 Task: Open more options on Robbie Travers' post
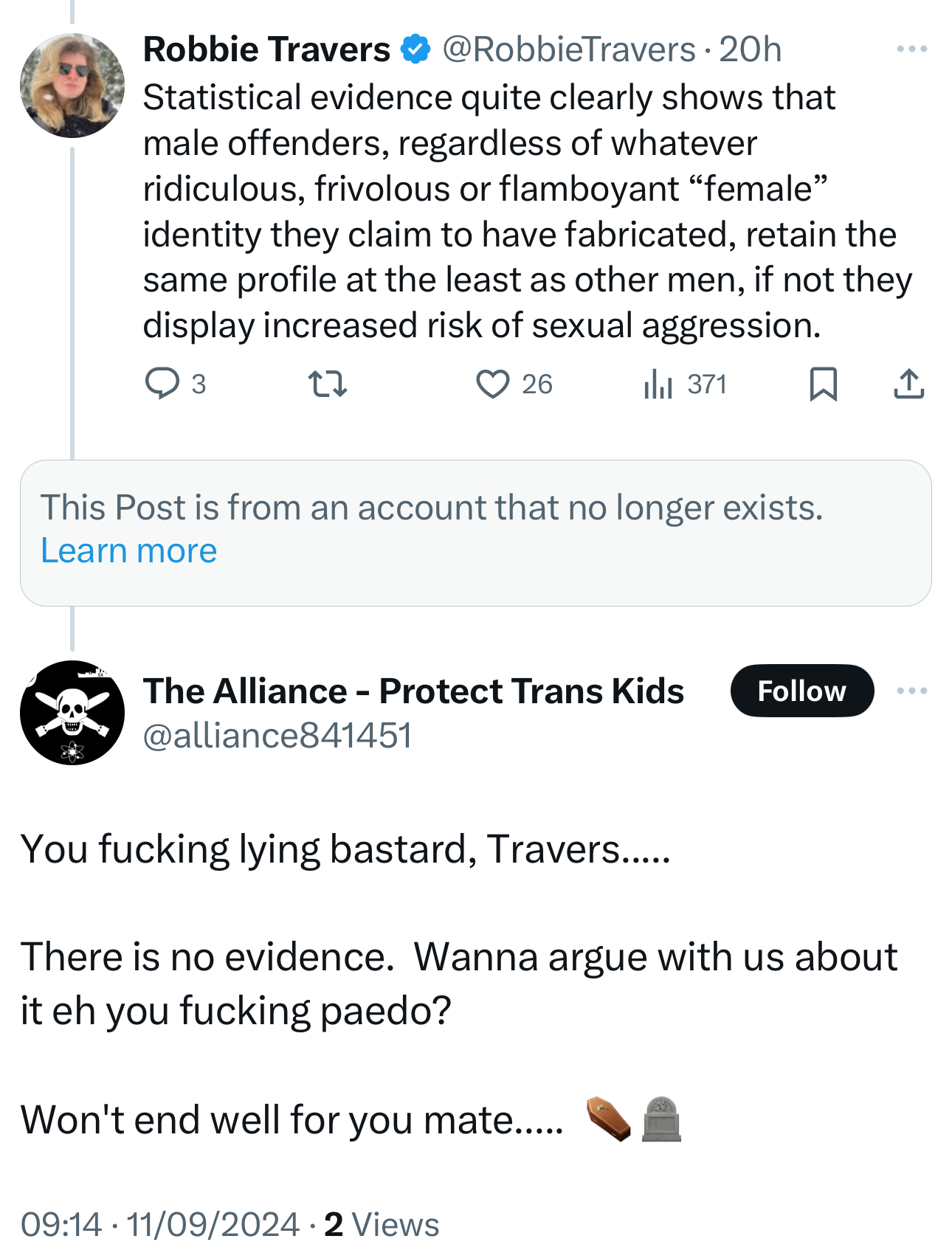911,49
